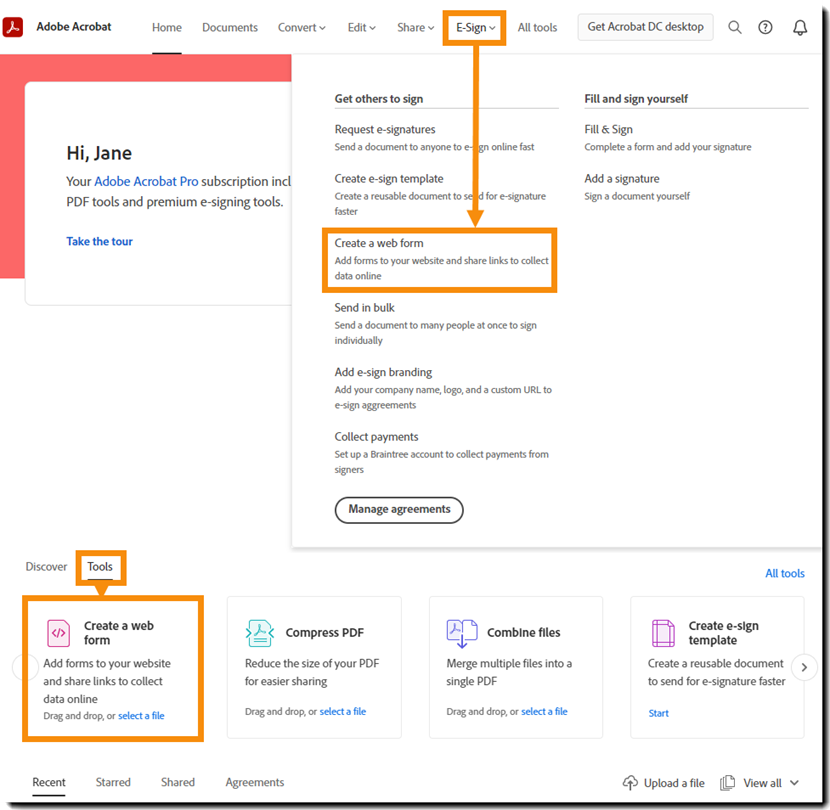Click All tools link above tool cards

point(784,573)
